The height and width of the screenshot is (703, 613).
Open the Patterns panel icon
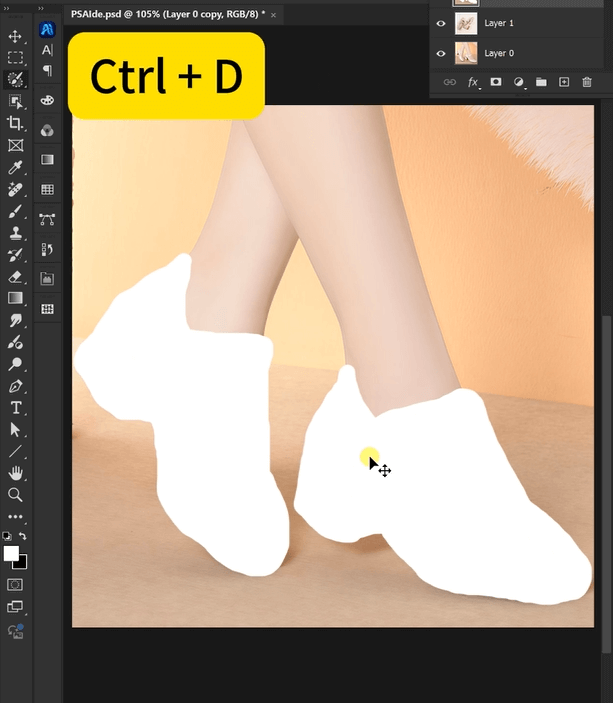coord(47,309)
